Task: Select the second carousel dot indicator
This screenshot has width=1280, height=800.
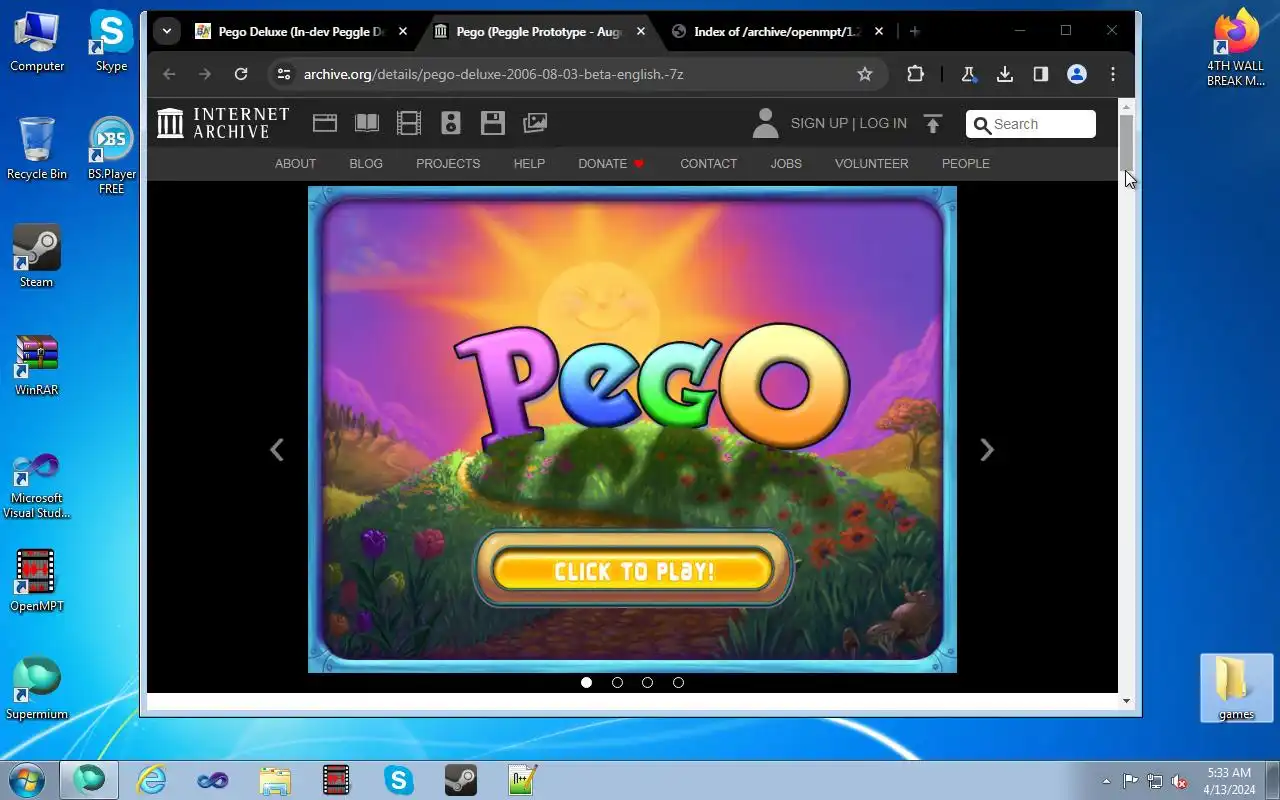Action: pos(617,682)
